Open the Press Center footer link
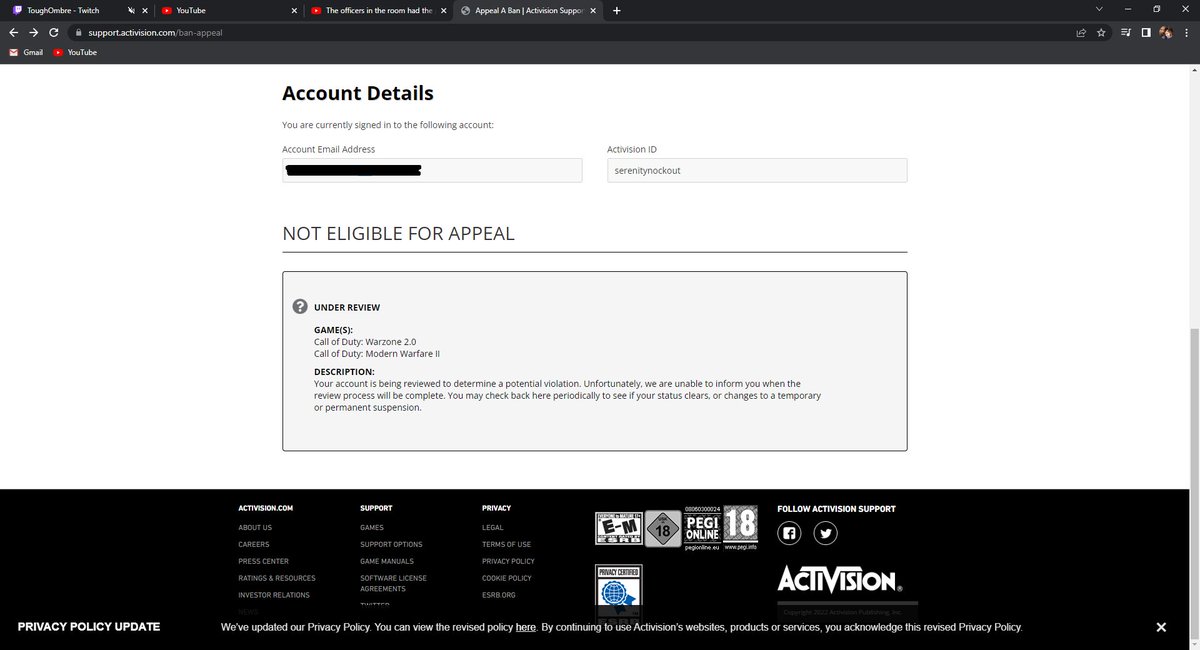Screen dimensions: 1200x650 (264, 561)
